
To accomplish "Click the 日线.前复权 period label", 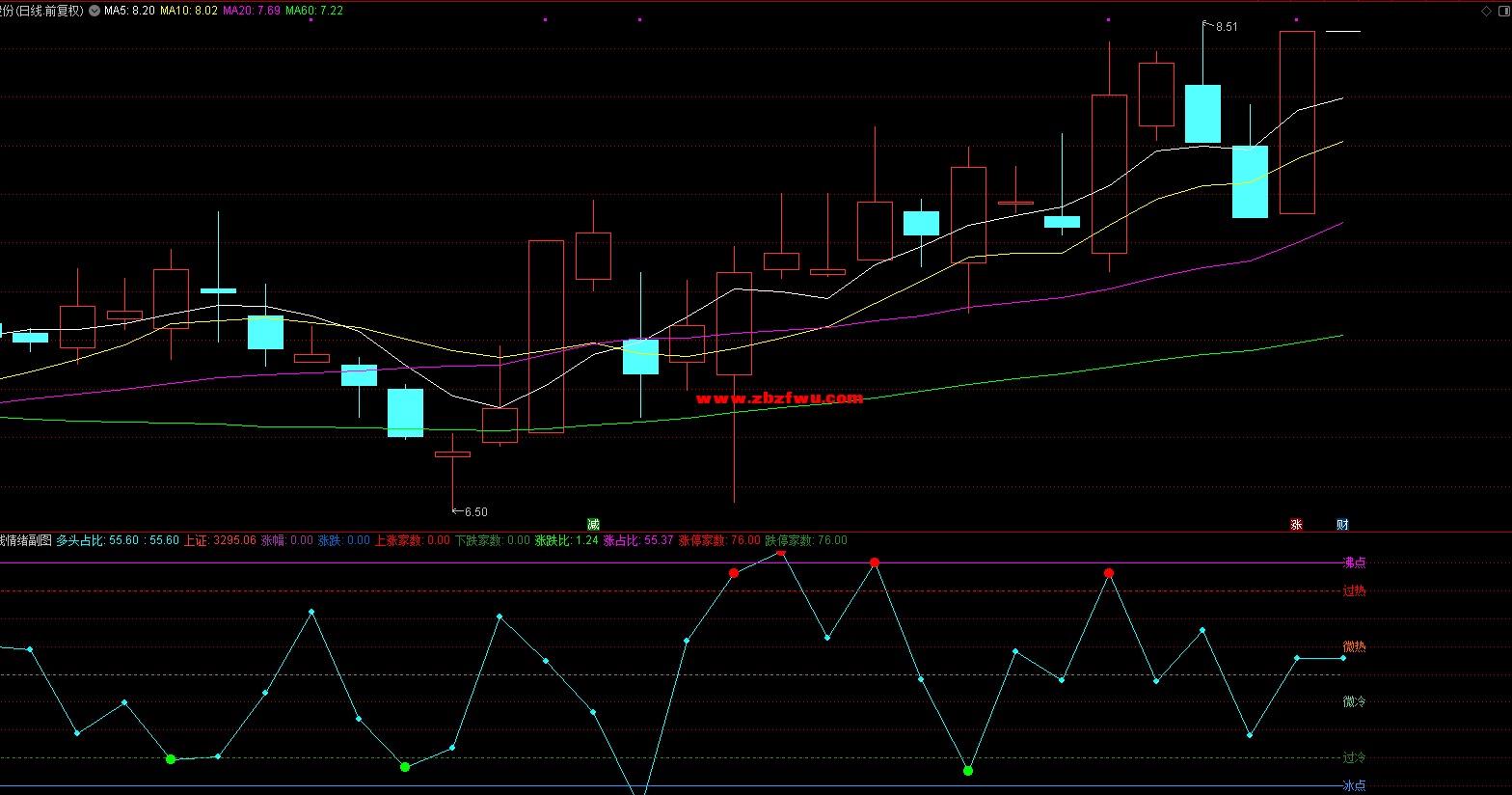I will (x=50, y=11).
